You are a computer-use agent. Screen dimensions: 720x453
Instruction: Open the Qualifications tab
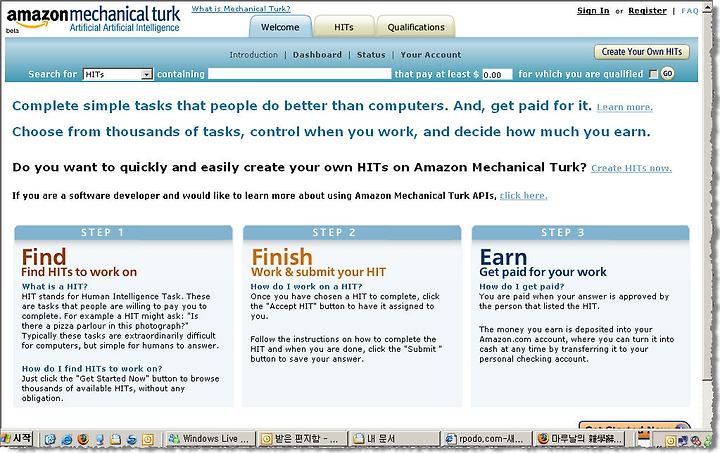[x=416, y=27]
